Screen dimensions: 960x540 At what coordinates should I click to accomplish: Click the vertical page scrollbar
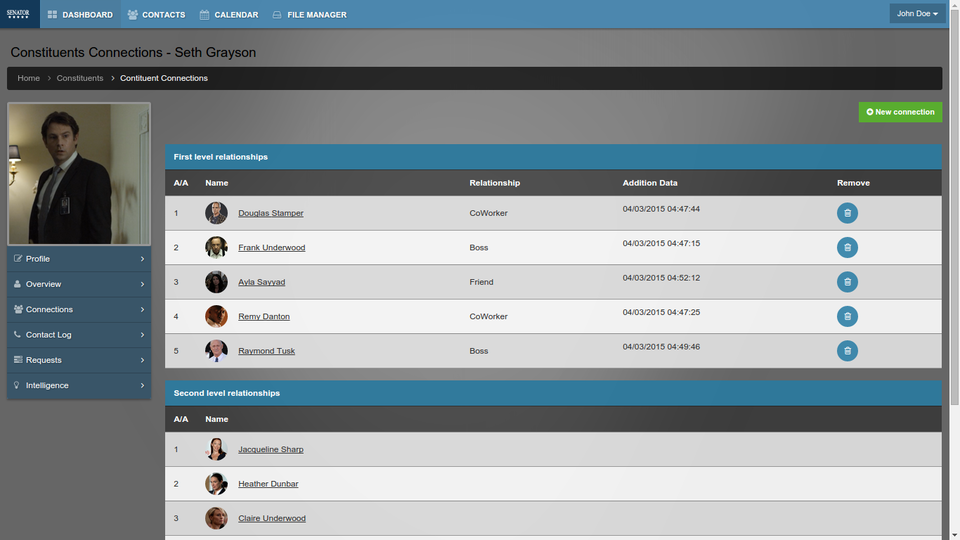(x=954, y=208)
